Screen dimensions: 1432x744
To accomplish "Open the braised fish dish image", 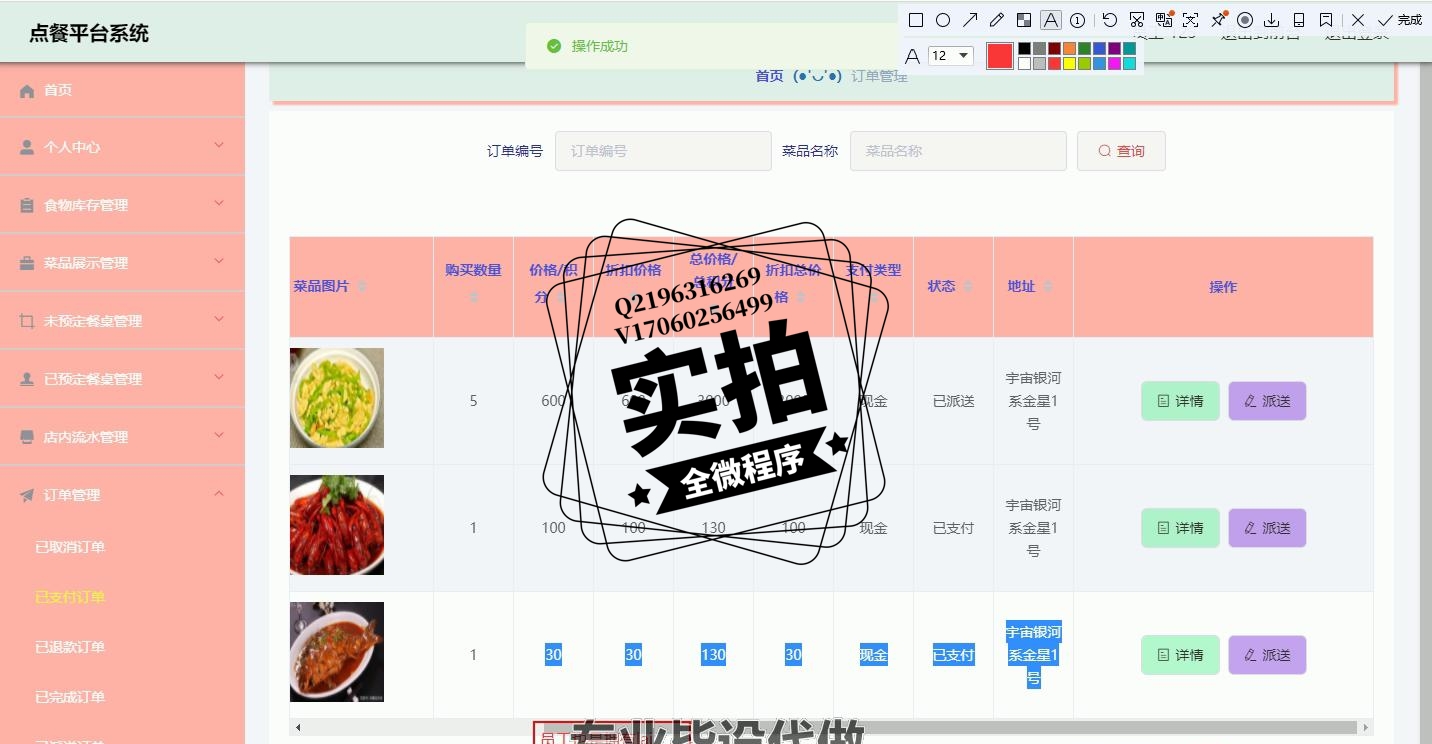I will (337, 652).
